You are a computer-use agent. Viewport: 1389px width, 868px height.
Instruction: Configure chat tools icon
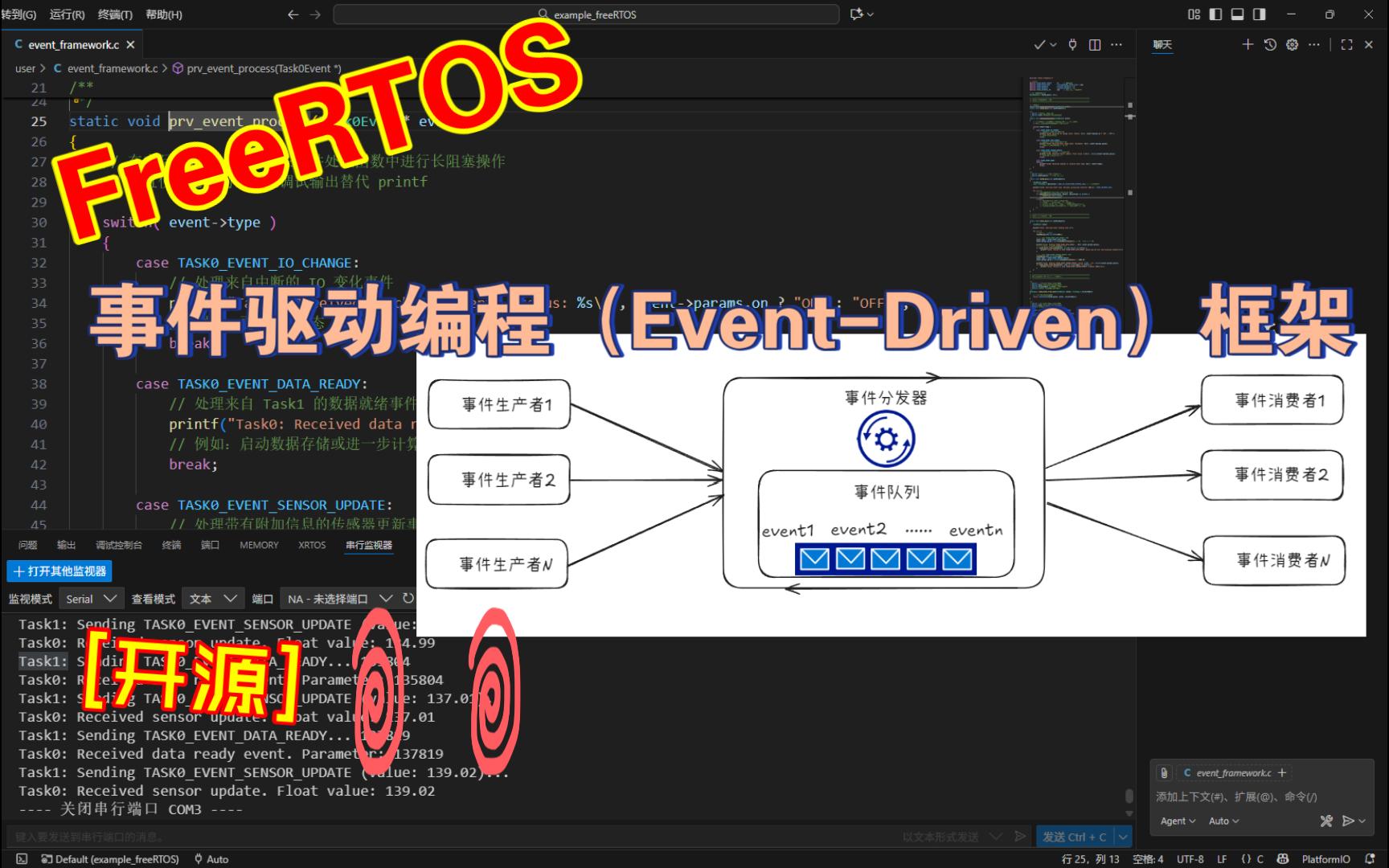pos(1326,821)
